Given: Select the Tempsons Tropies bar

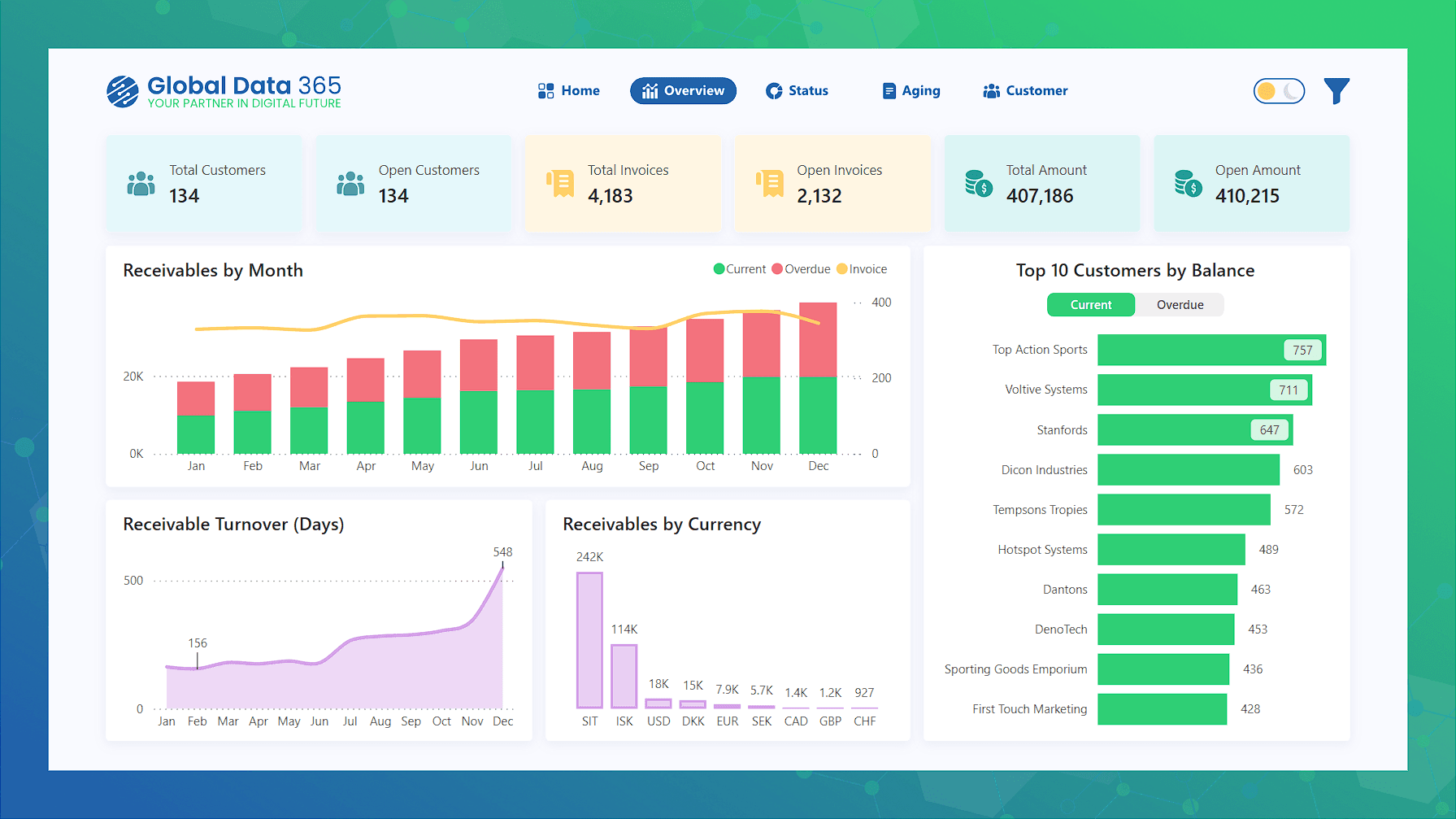Looking at the screenshot, I should coord(1184,509).
